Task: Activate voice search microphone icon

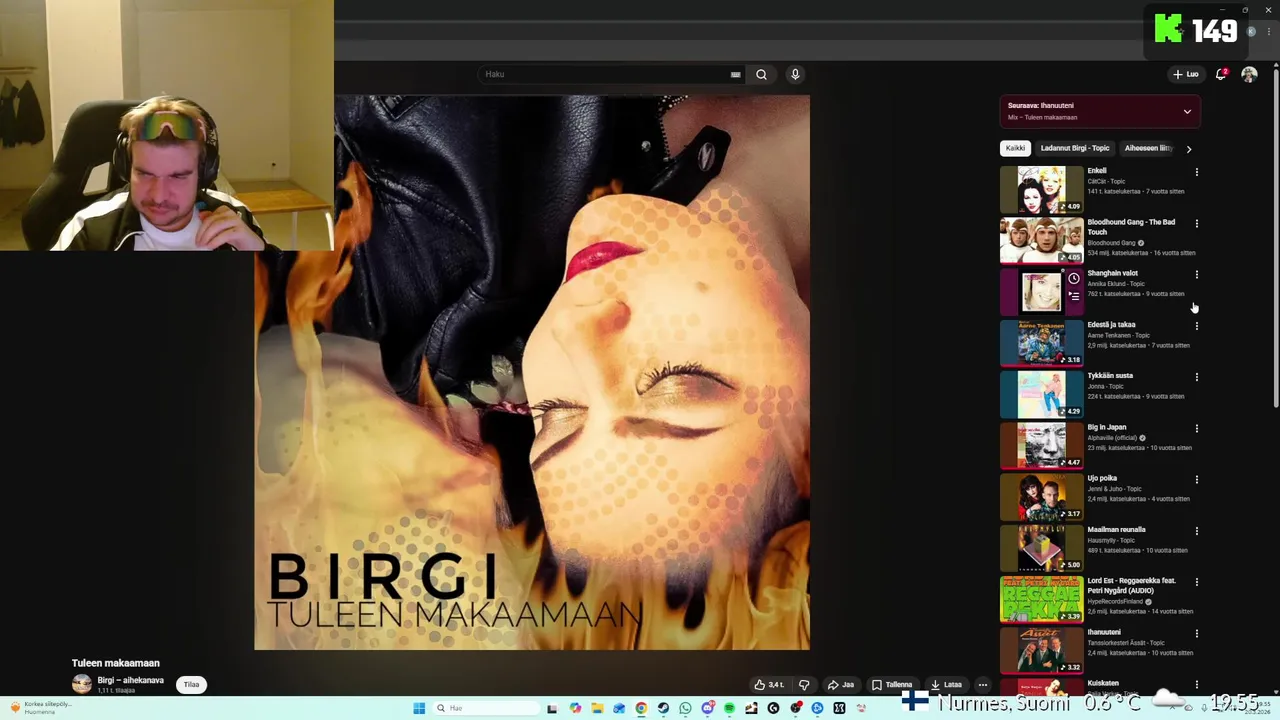Action: pos(795,74)
